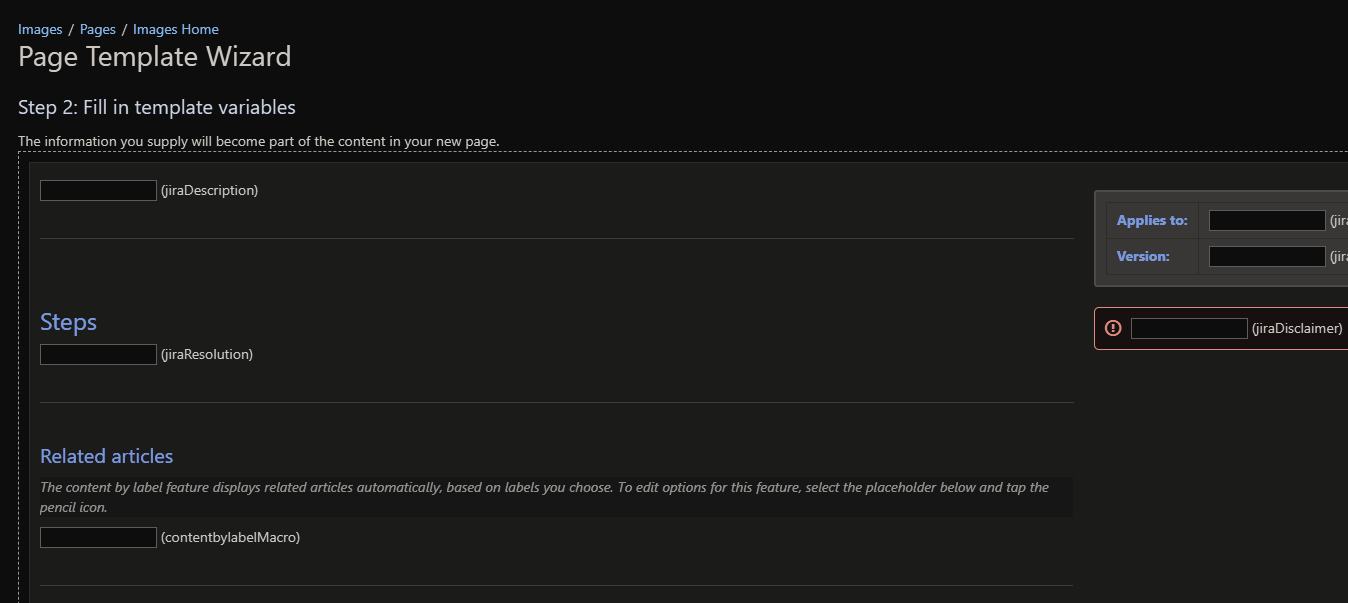
Task: Click the (jiraDescription) variable label
Action: (209, 190)
